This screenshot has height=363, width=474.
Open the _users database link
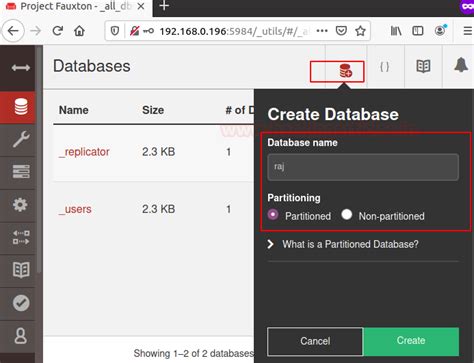coord(75,209)
